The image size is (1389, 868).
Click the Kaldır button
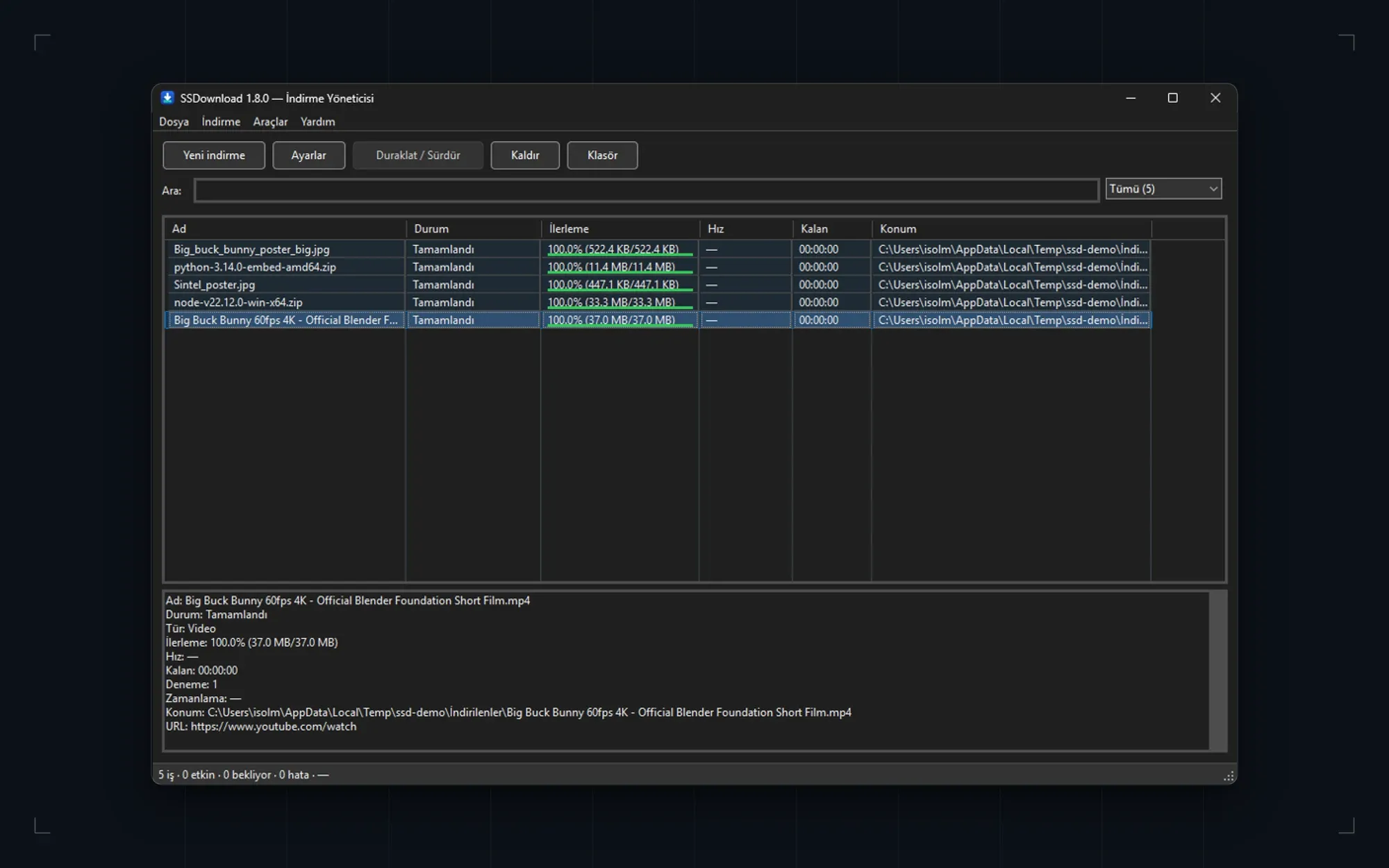(525, 156)
